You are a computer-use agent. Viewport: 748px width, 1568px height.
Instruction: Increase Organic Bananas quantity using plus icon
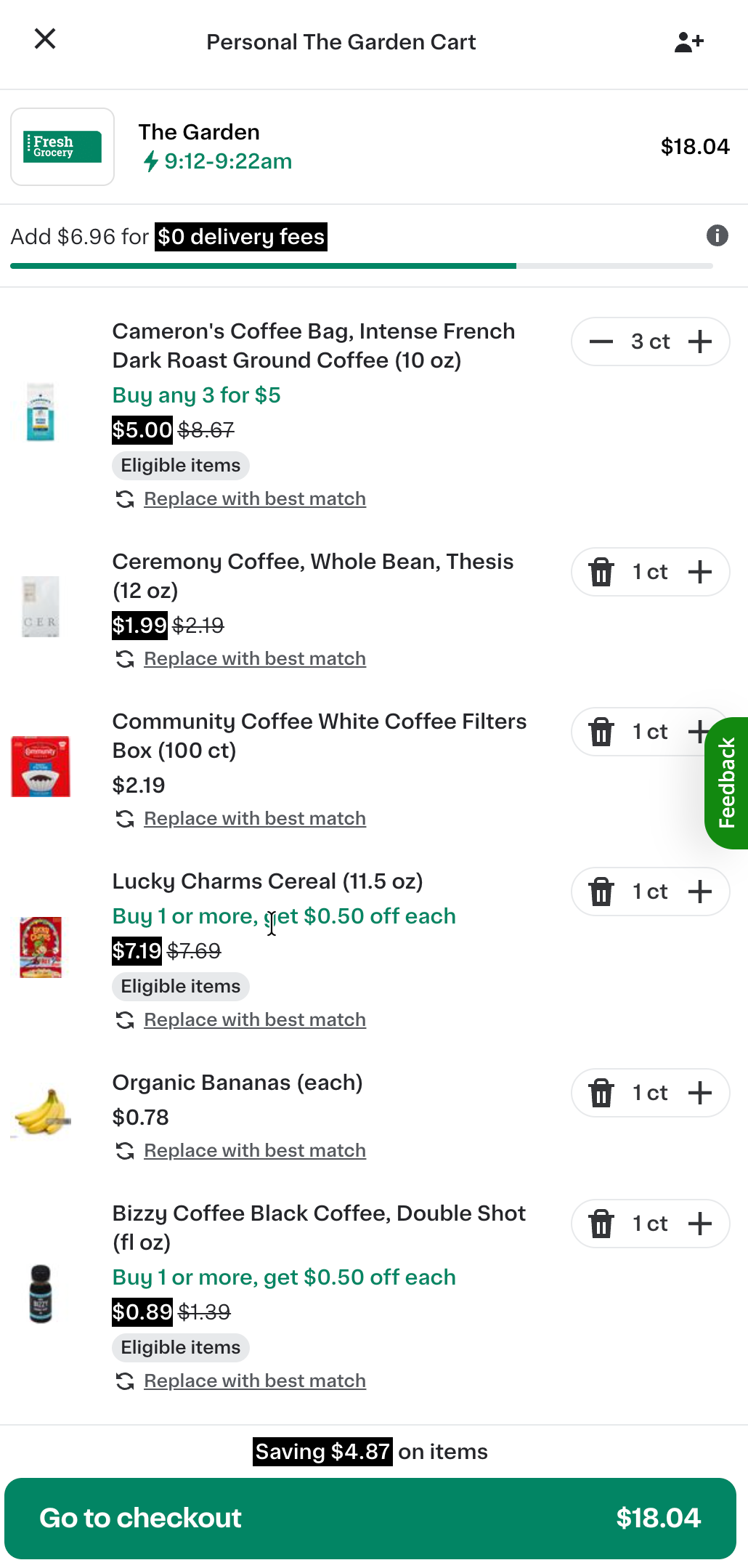700,1093
